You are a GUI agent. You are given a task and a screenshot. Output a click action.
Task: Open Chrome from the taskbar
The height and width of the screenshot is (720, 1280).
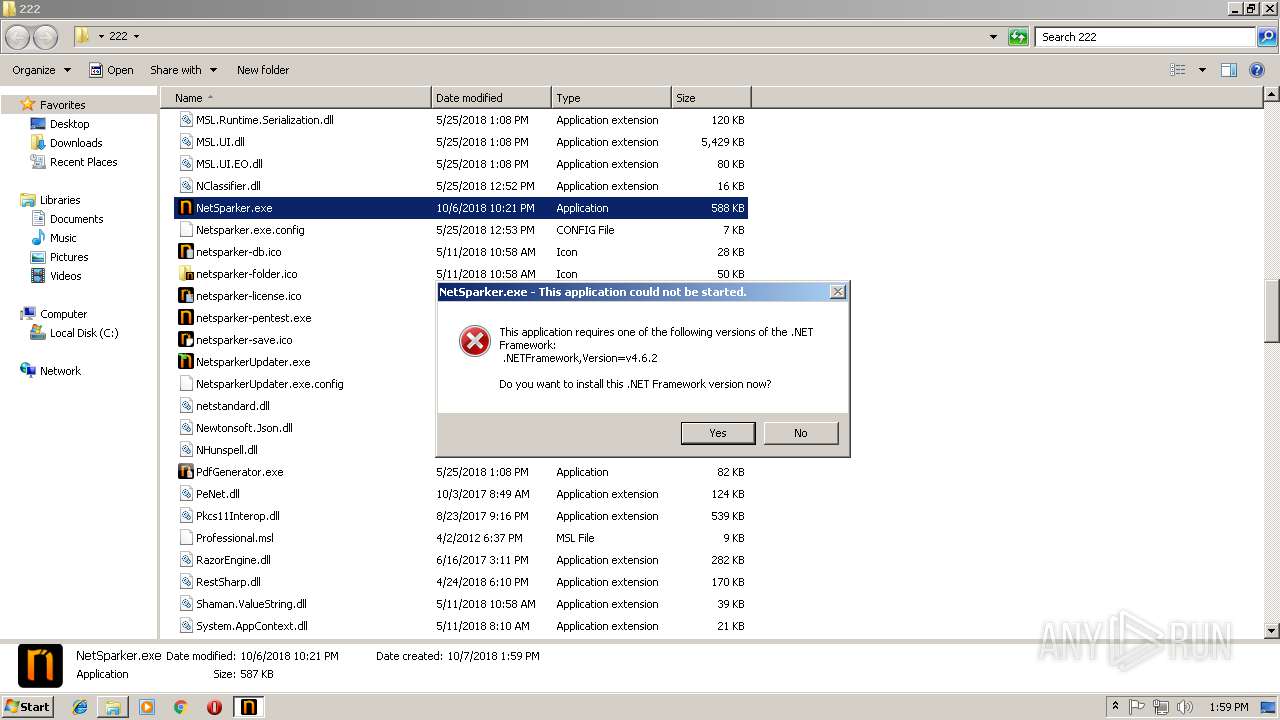(x=180, y=707)
